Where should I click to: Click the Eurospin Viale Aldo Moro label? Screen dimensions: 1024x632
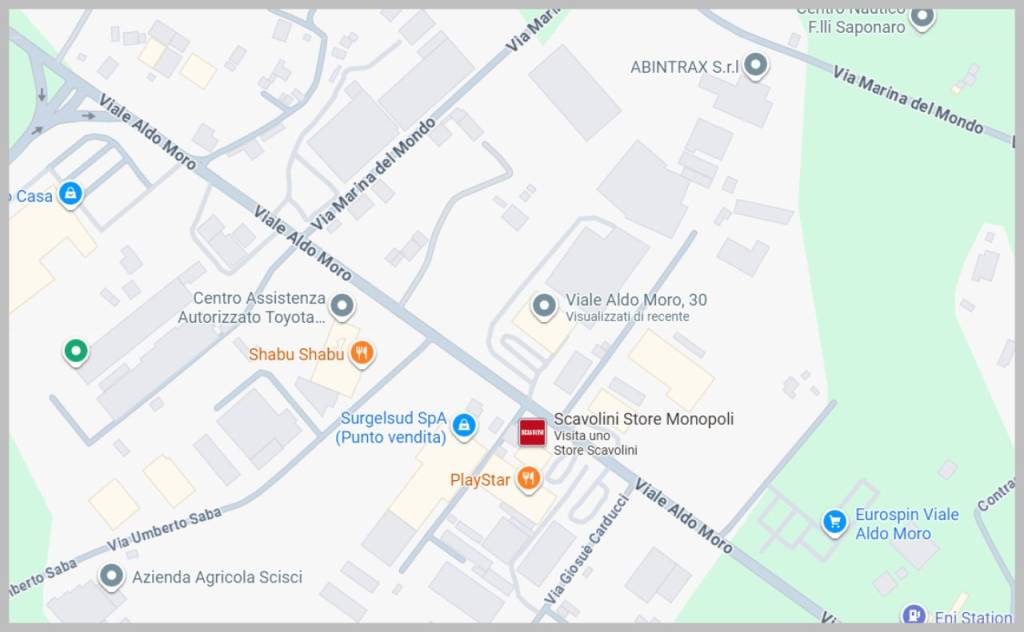(x=907, y=524)
